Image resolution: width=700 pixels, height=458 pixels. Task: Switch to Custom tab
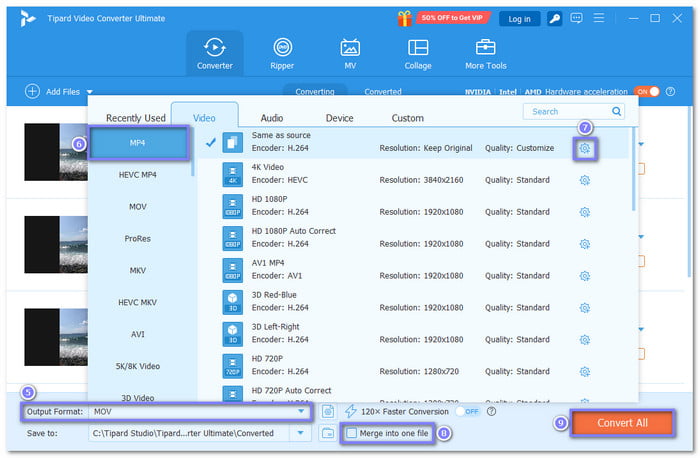(408, 118)
